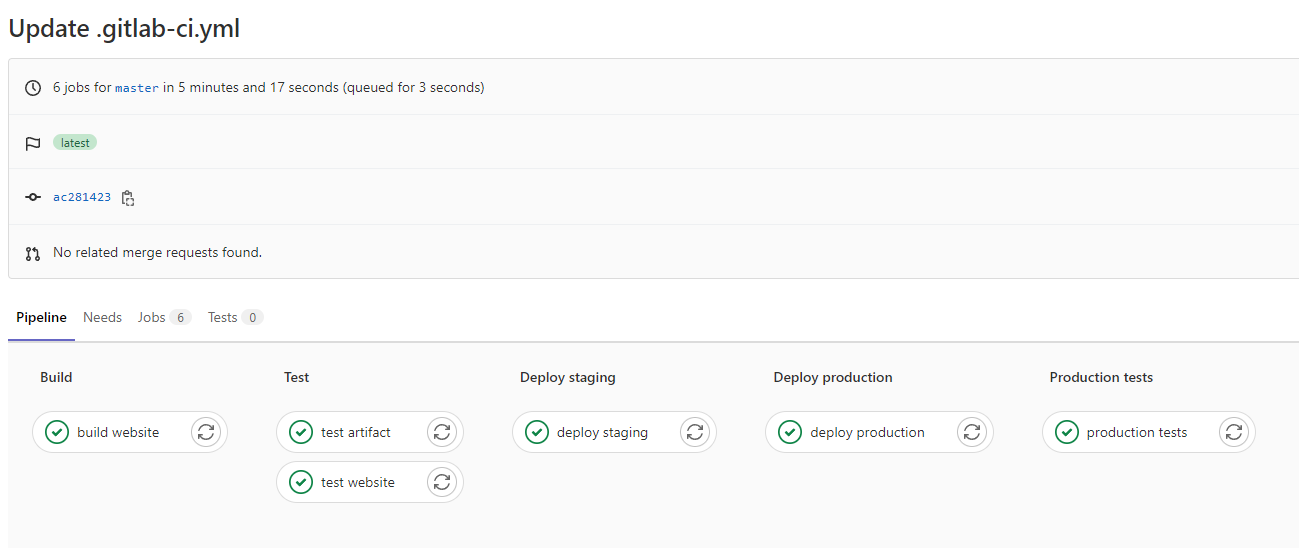Viewport: 1299px width, 548px height.
Task: Retry the production tests job
Action: coord(1234,432)
